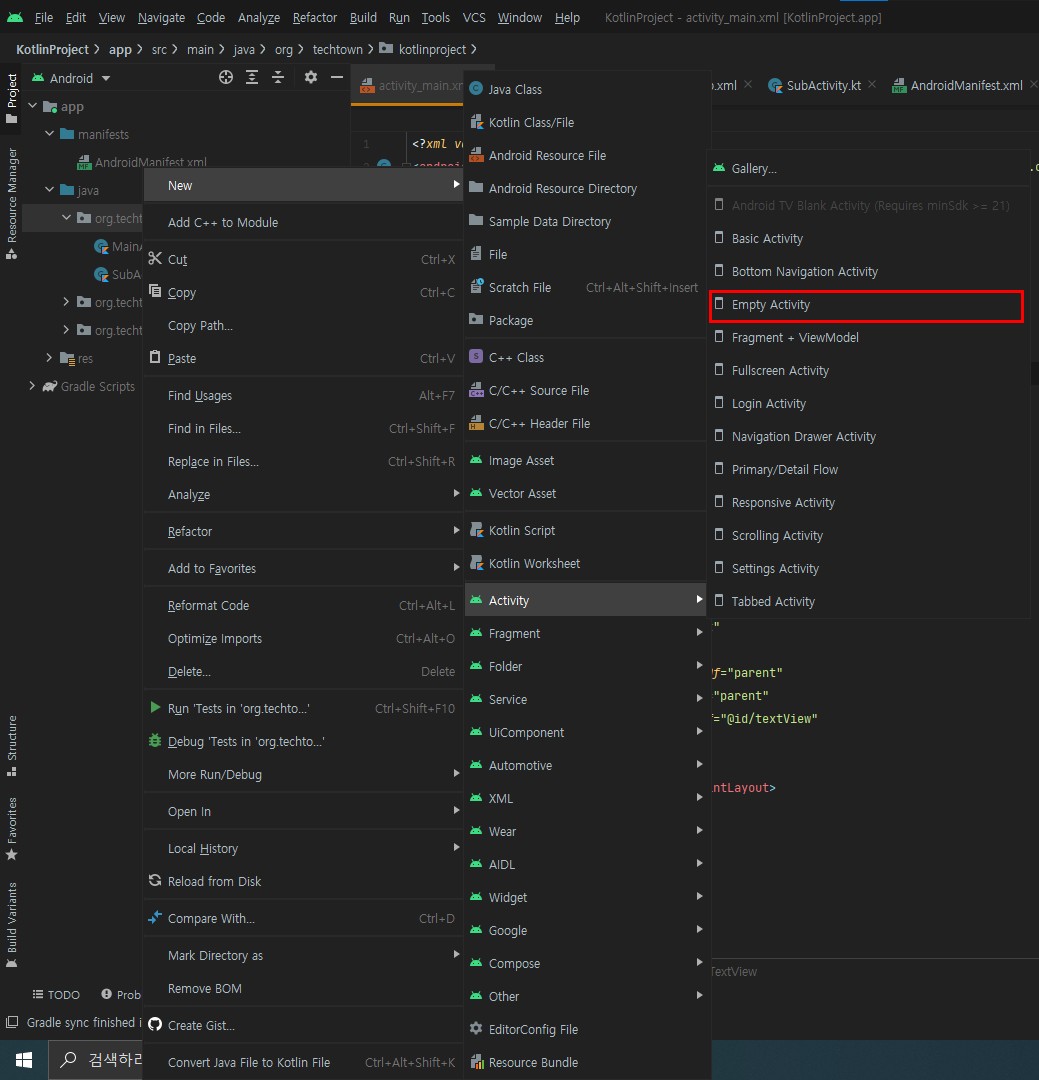This screenshot has height=1080, width=1039.
Task: Open the Refactor submenu in context menu
Action: pos(303,531)
